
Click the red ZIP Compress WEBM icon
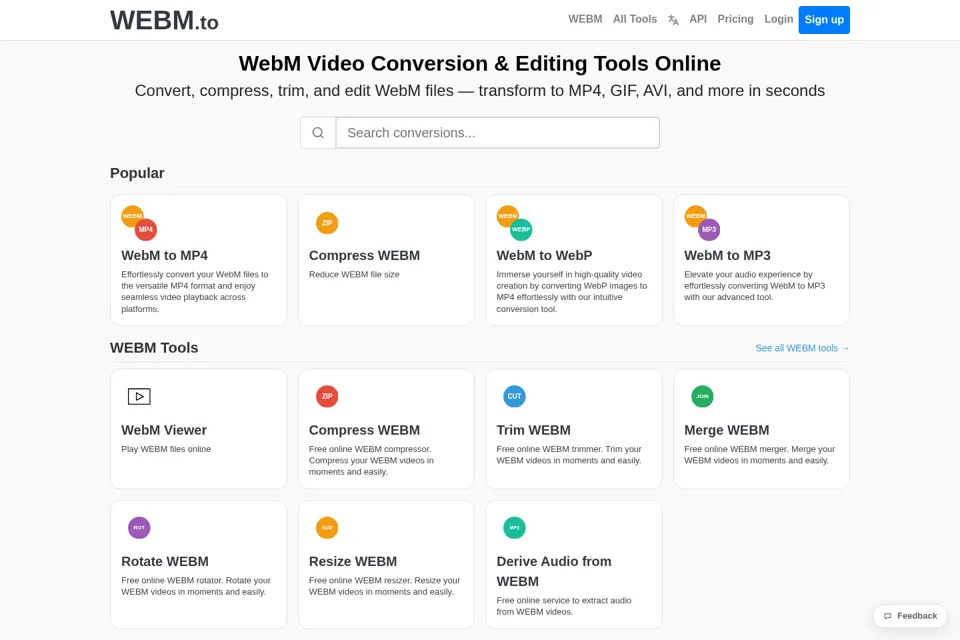point(327,396)
